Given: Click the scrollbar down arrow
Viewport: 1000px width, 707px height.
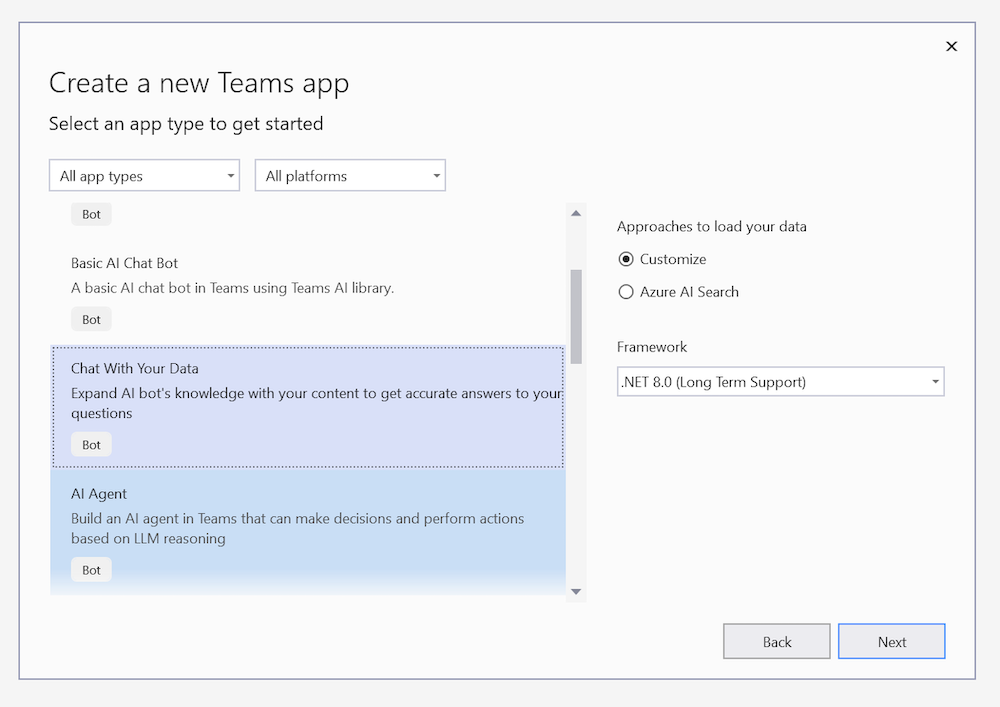Looking at the screenshot, I should tap(576, 591).
